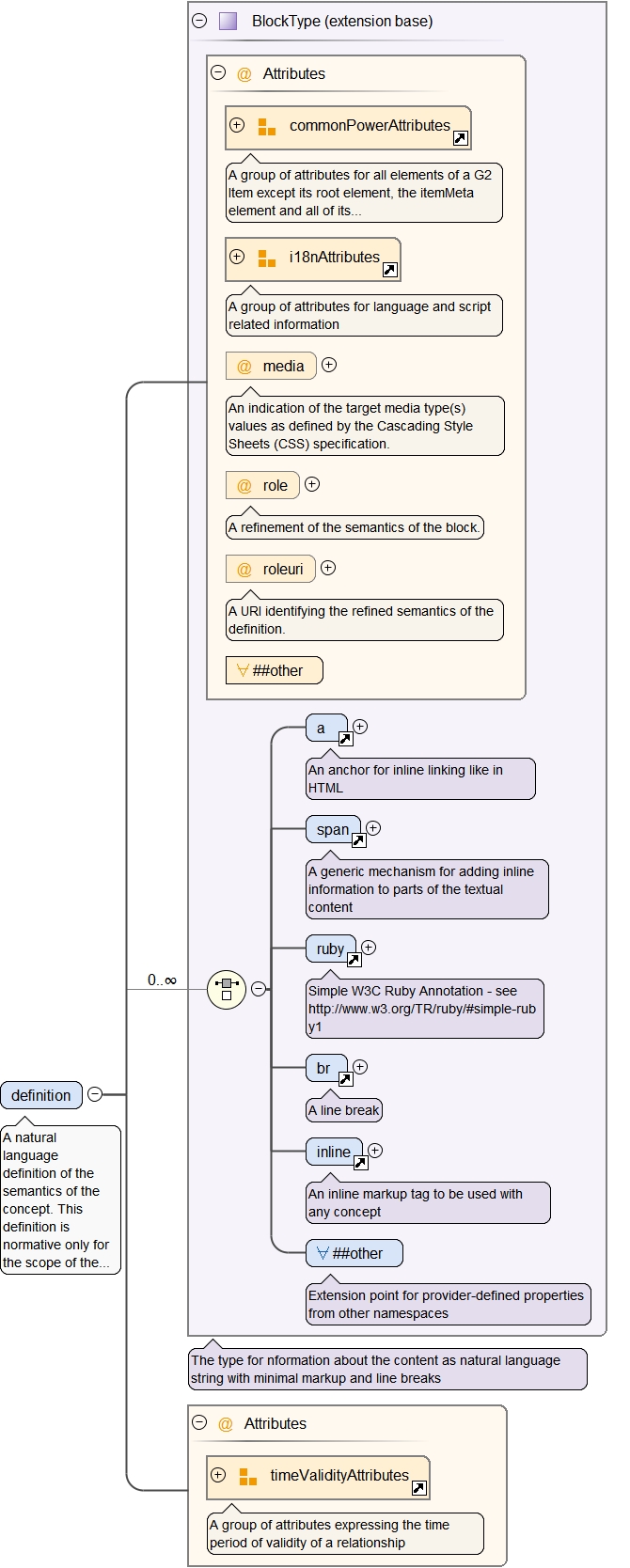This screenshot has height=1568, width=630.
Task: Select the definition element box
Action: [41, 1095]
